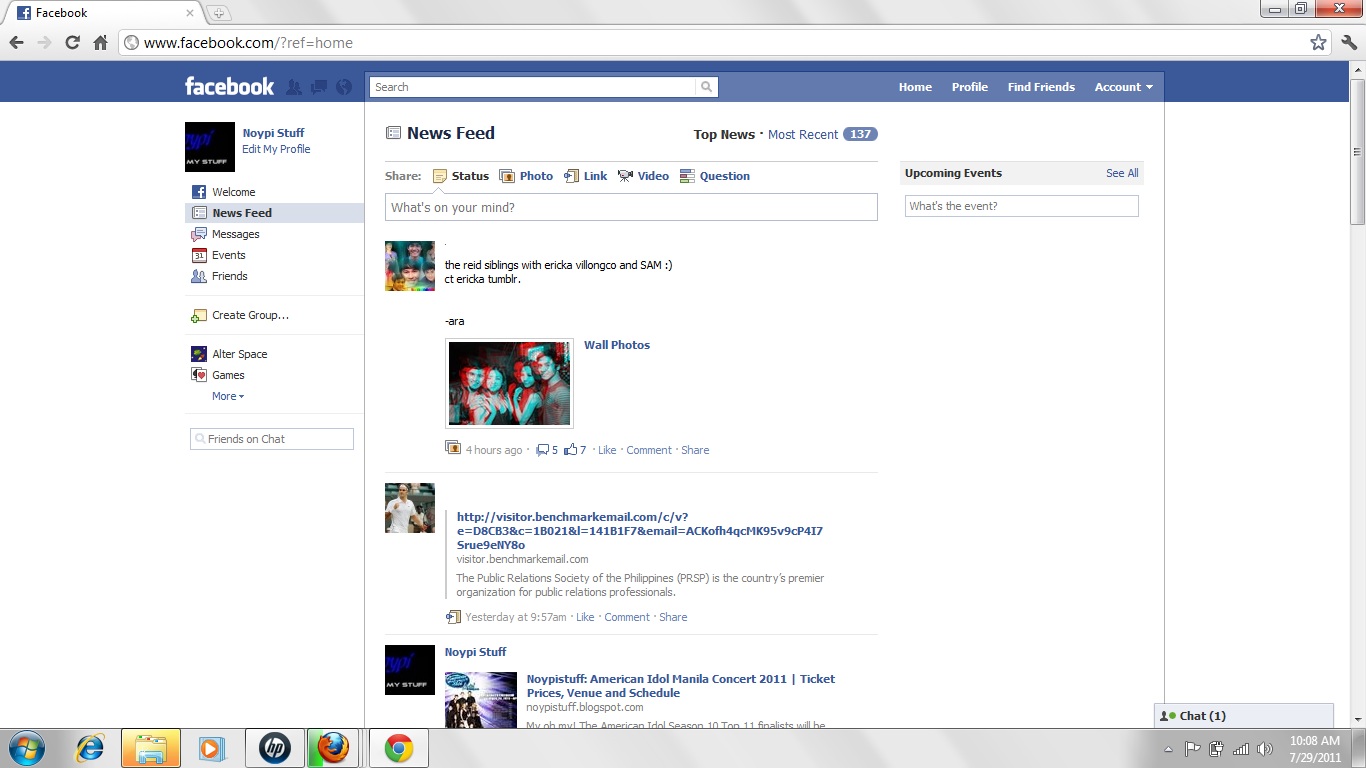Open Firefox from the taskbar

click(333, 748)
